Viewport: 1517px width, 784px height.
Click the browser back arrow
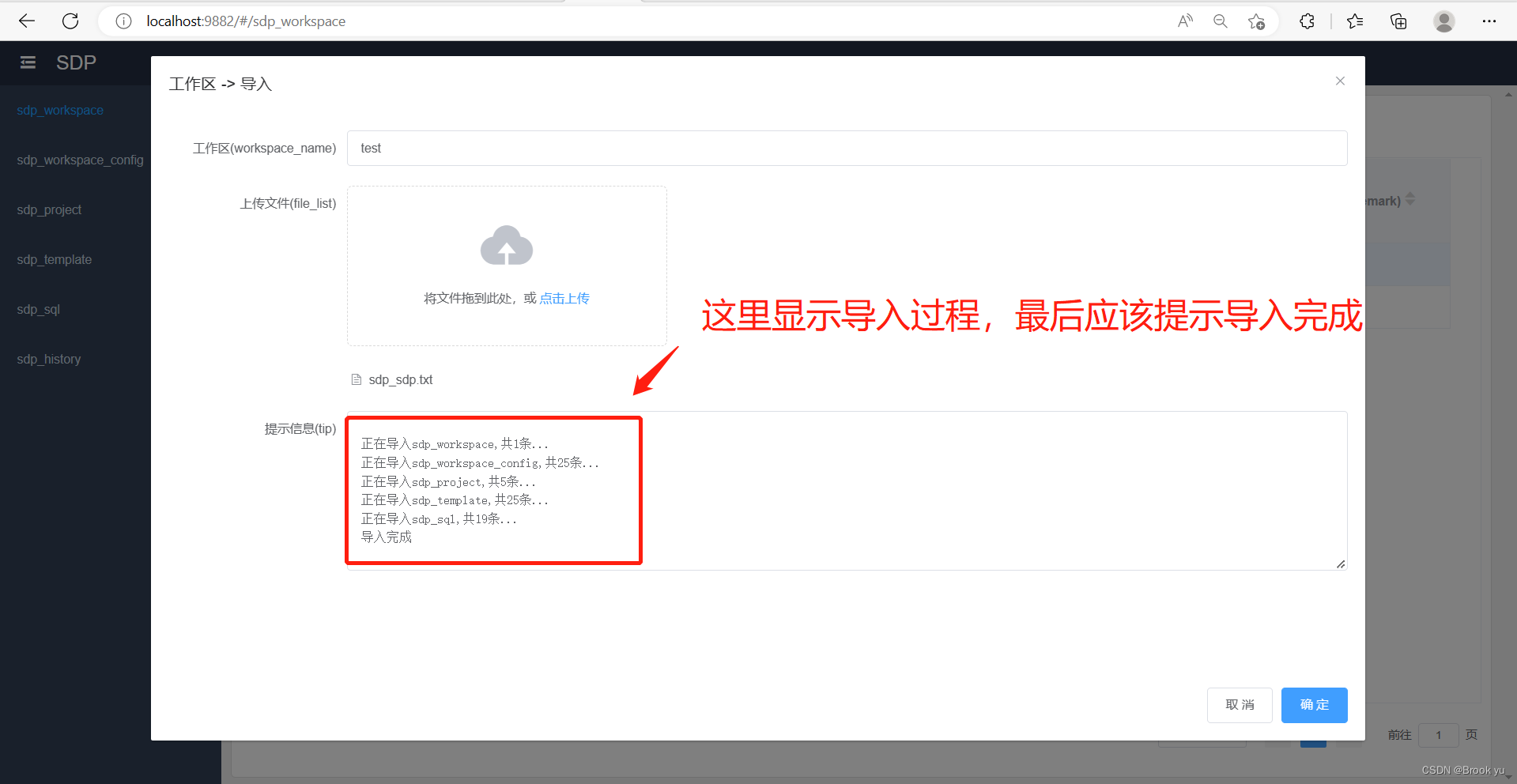27,21
